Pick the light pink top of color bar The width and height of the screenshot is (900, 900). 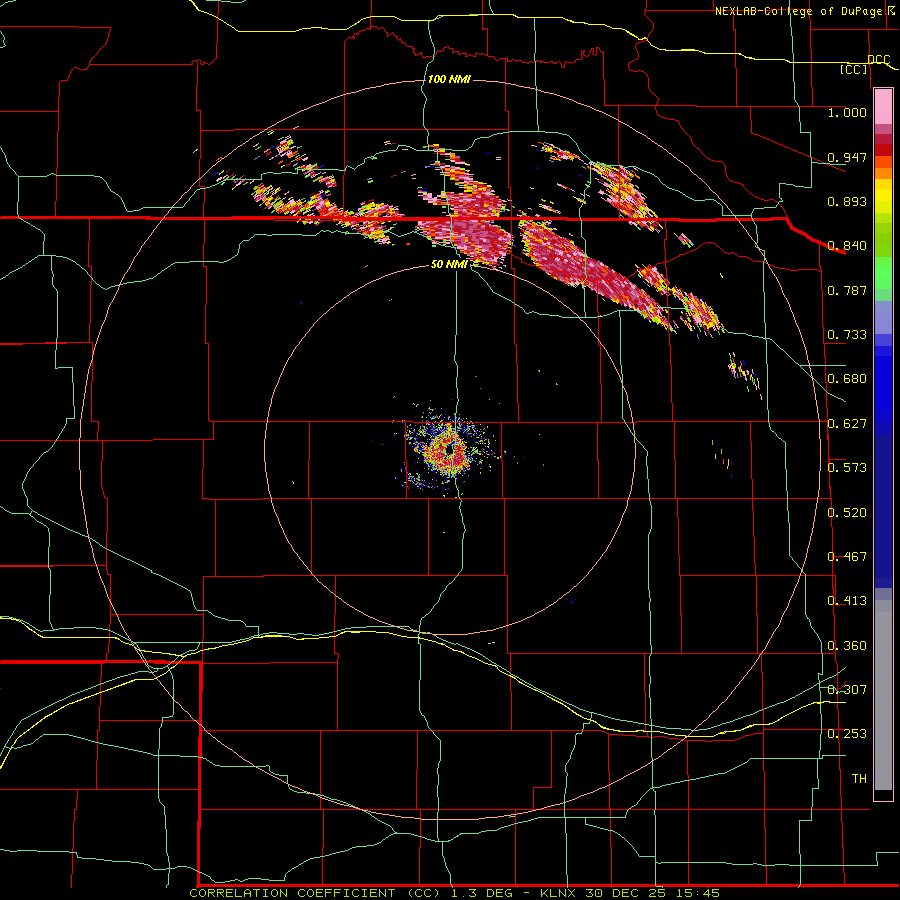point(883,106)
